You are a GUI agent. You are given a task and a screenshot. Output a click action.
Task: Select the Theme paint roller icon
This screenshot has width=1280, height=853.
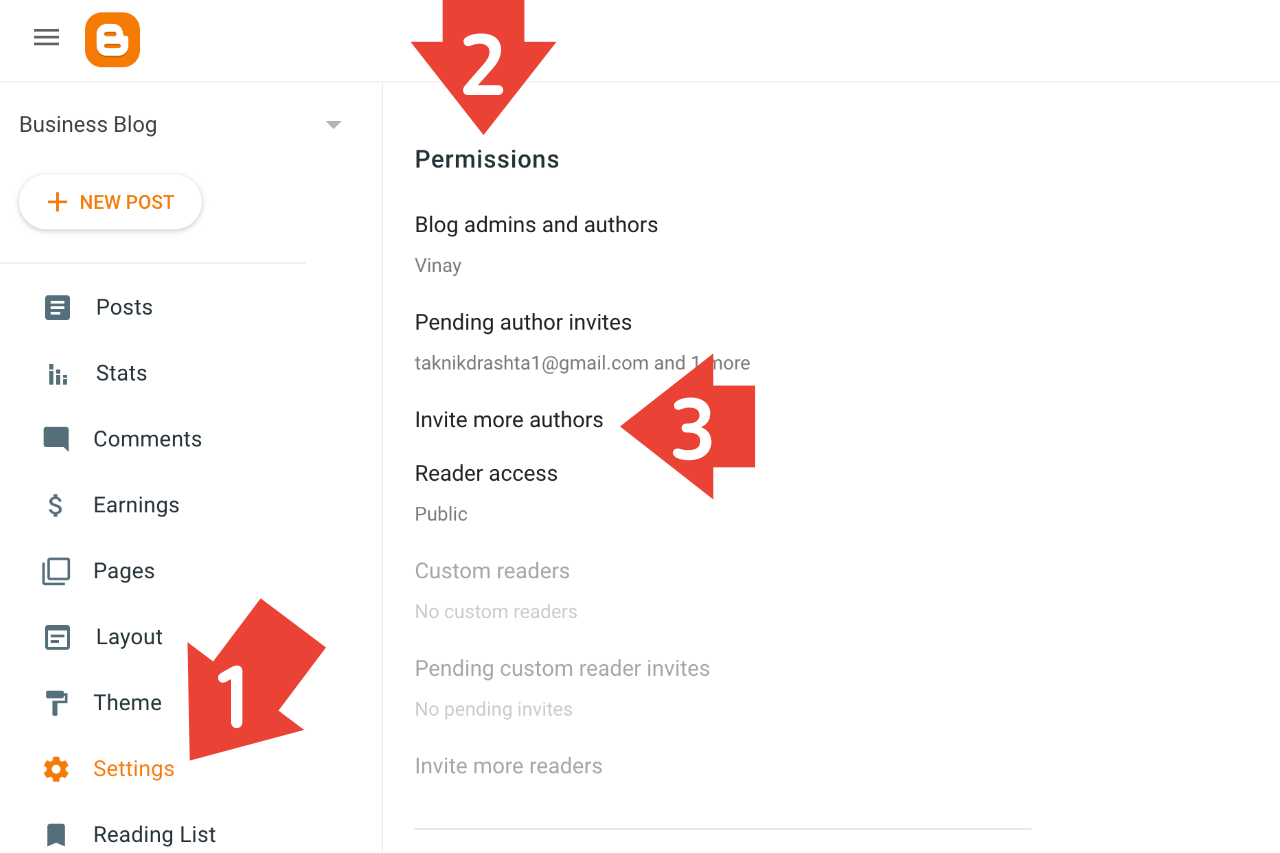point(57,703)
